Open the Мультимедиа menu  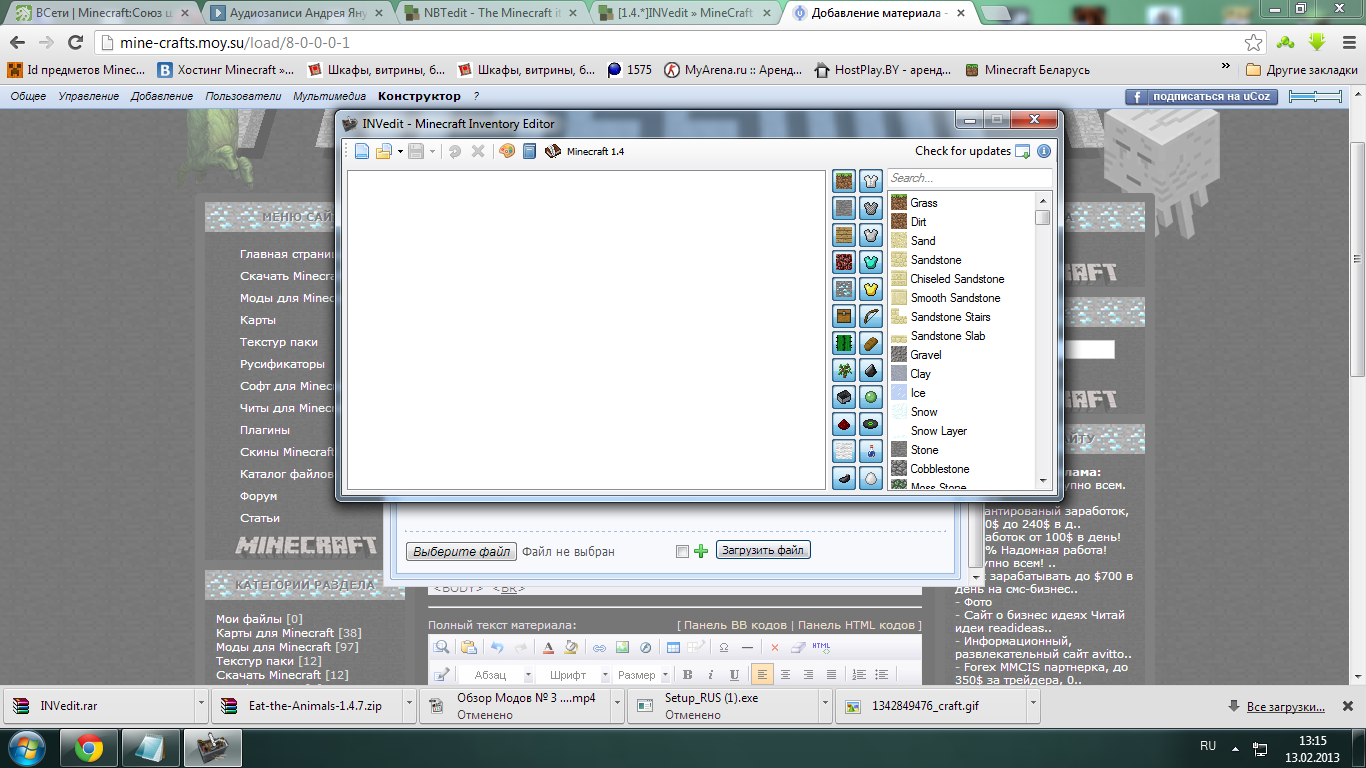click(x=329, y=96)
